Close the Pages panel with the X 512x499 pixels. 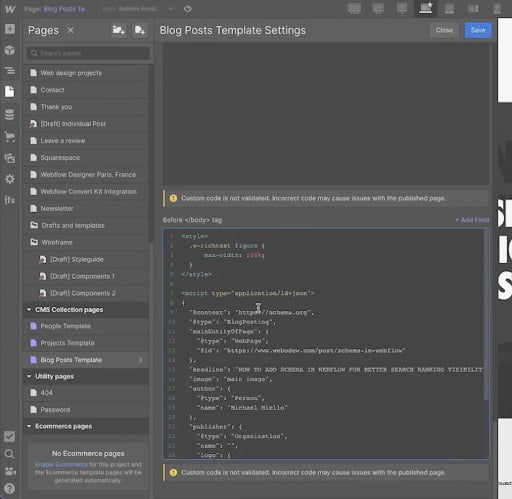70,30
